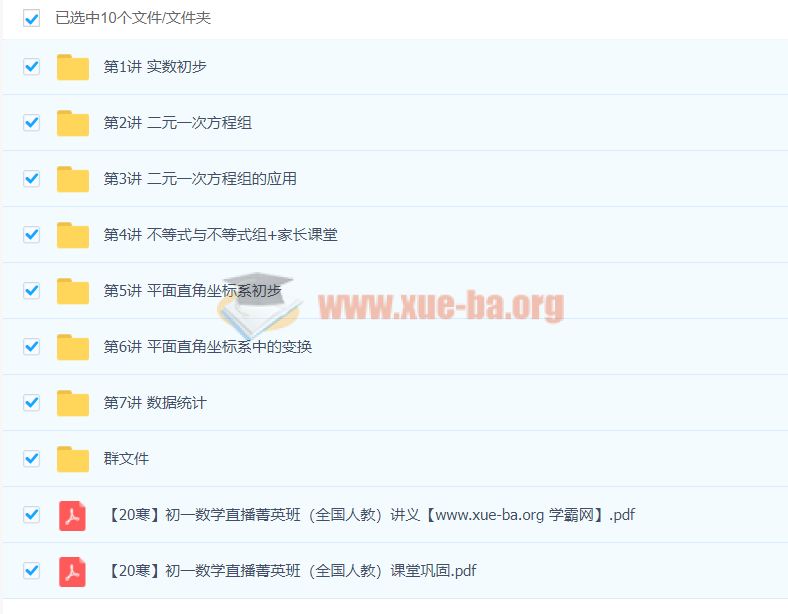Image resolution: width=788 pixels, height=614 pixels.
Task: Open the 第7讲 数据统计 folder name
Action: [x=155, y=403]
